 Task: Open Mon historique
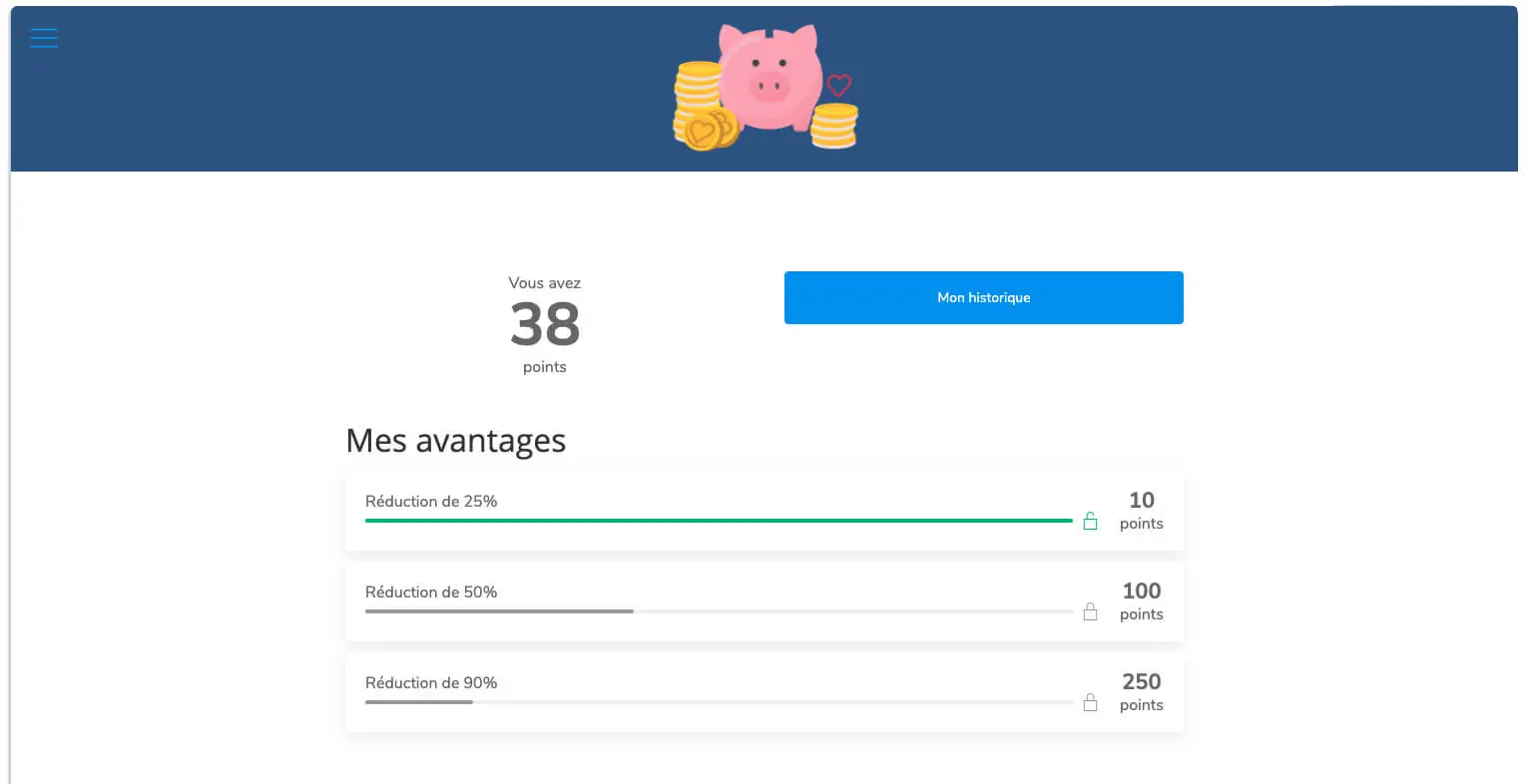click(983, 297)
